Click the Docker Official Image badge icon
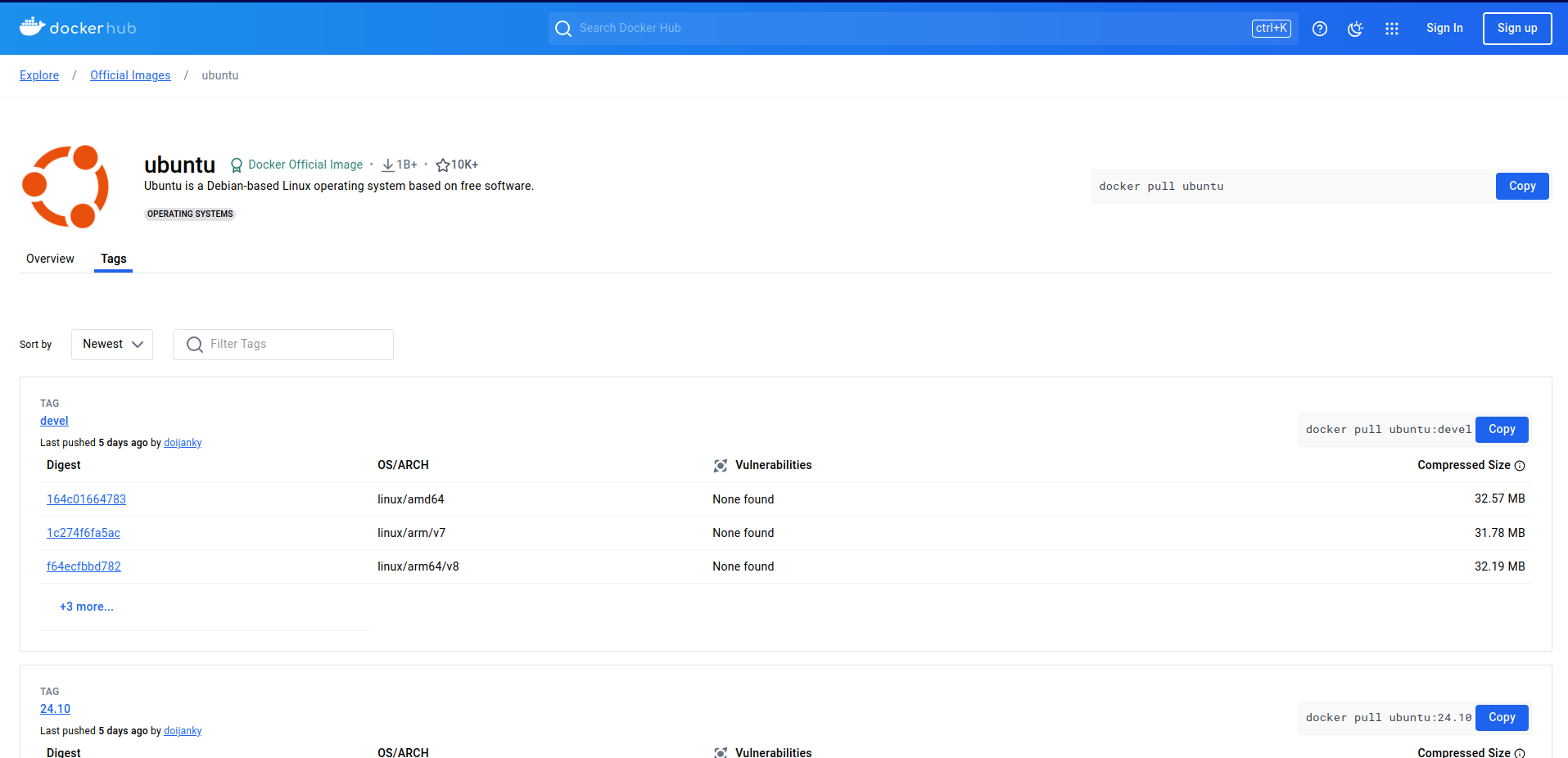 point(236,165)
